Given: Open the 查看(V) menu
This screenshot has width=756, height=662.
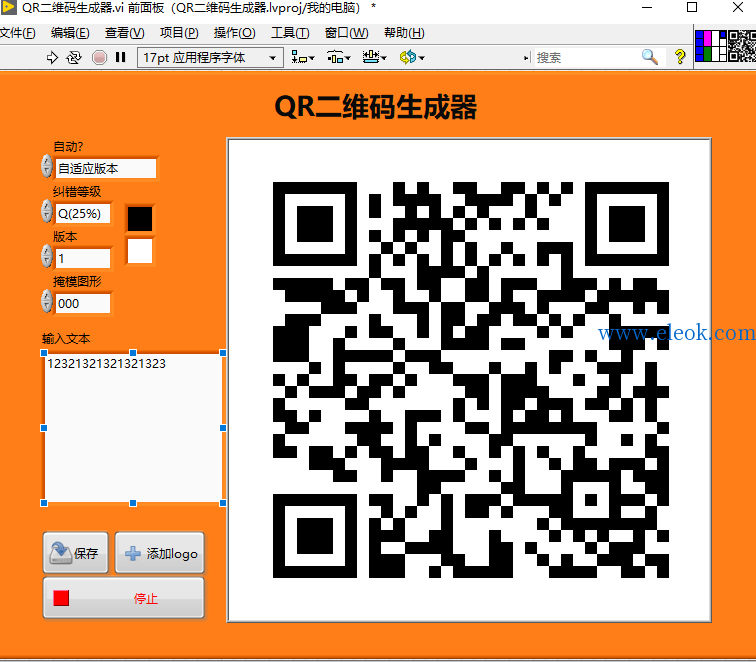Looking at the screenshot, I should [124, 33].
